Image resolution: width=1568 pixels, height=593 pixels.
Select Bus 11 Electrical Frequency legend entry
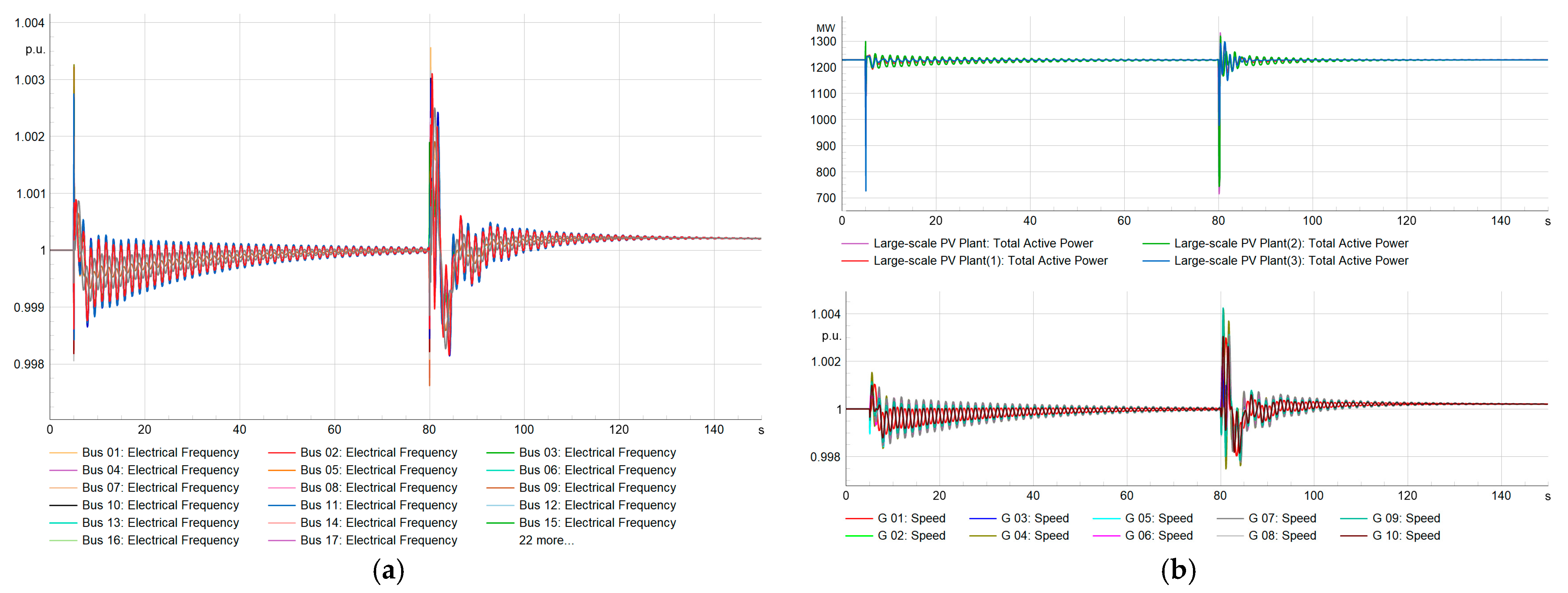coord(378,505)
